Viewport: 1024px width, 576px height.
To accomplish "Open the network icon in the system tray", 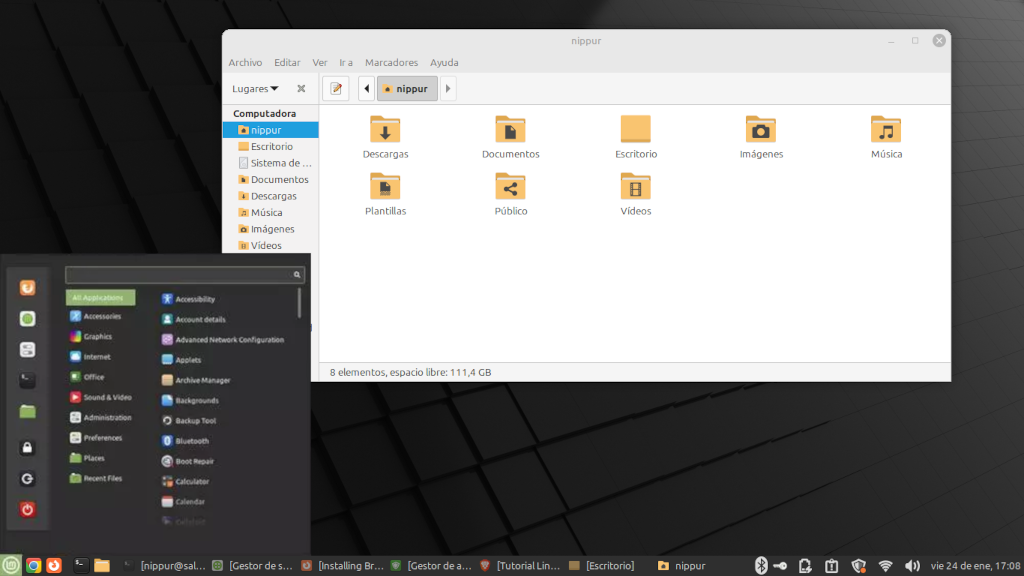I will (x=886, y=564).
